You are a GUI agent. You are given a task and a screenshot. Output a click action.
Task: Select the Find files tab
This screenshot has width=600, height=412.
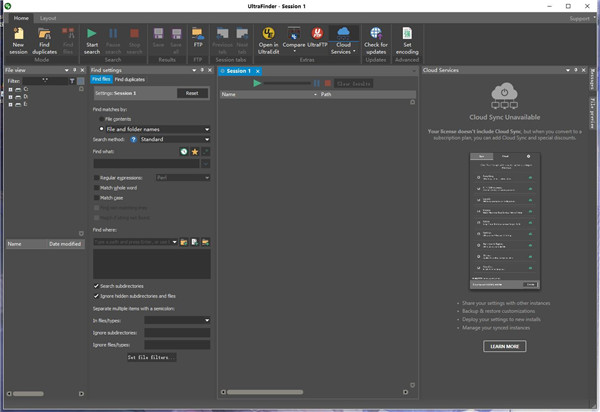tap(101, 79)
